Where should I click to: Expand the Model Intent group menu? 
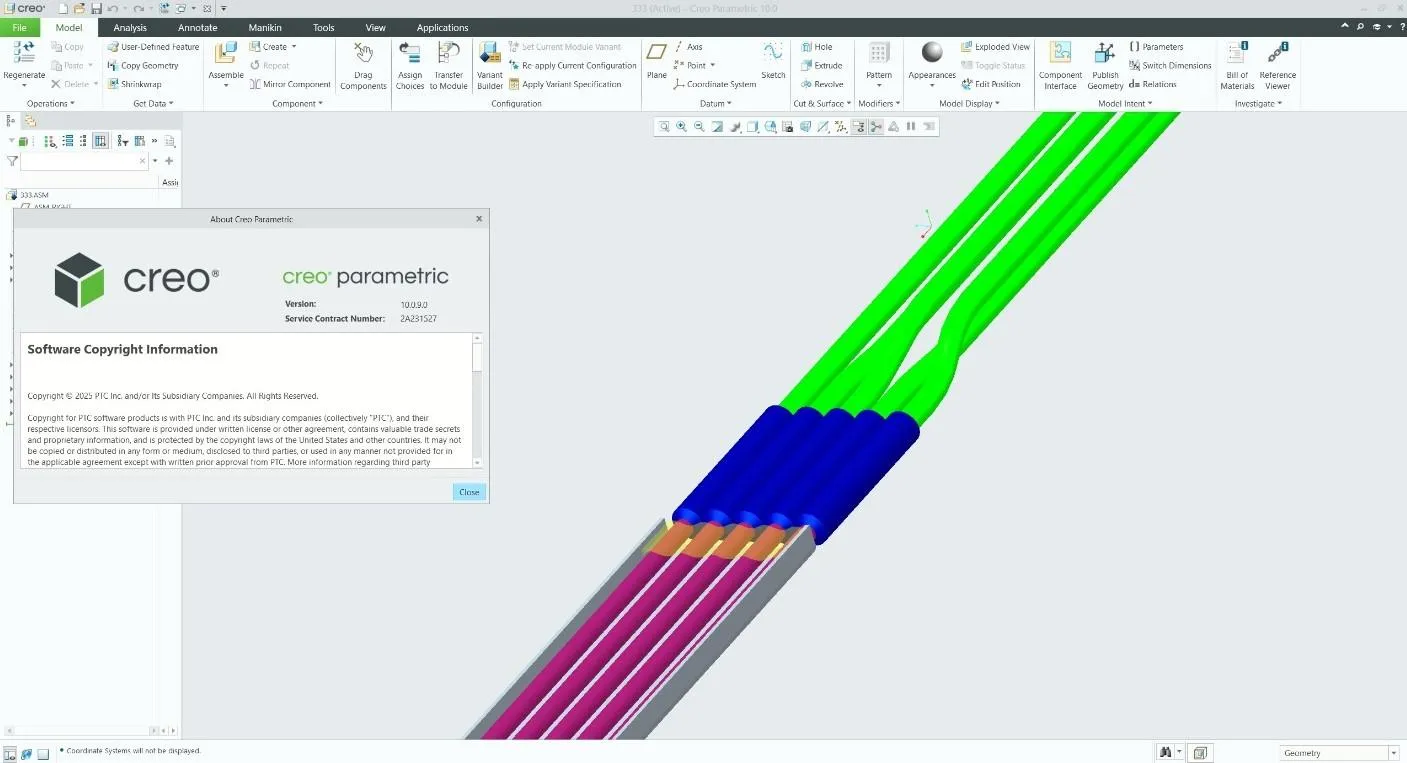point(1125,104)
